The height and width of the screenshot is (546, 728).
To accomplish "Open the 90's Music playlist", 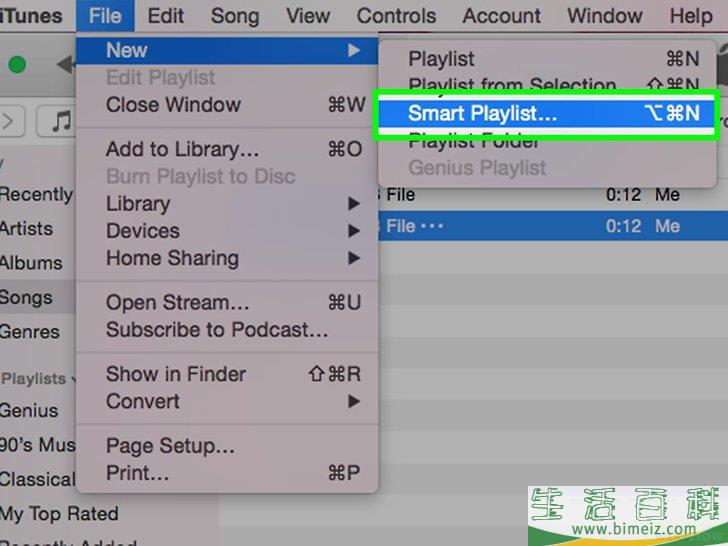I will (x=37, y=445).
